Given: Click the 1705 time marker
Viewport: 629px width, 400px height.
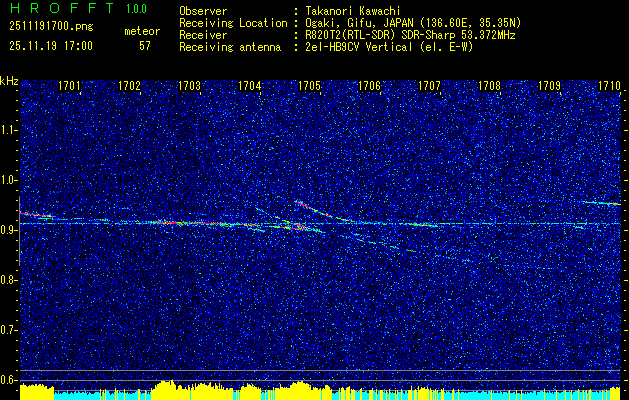Looking at the screenshot, I should (309, 85).
